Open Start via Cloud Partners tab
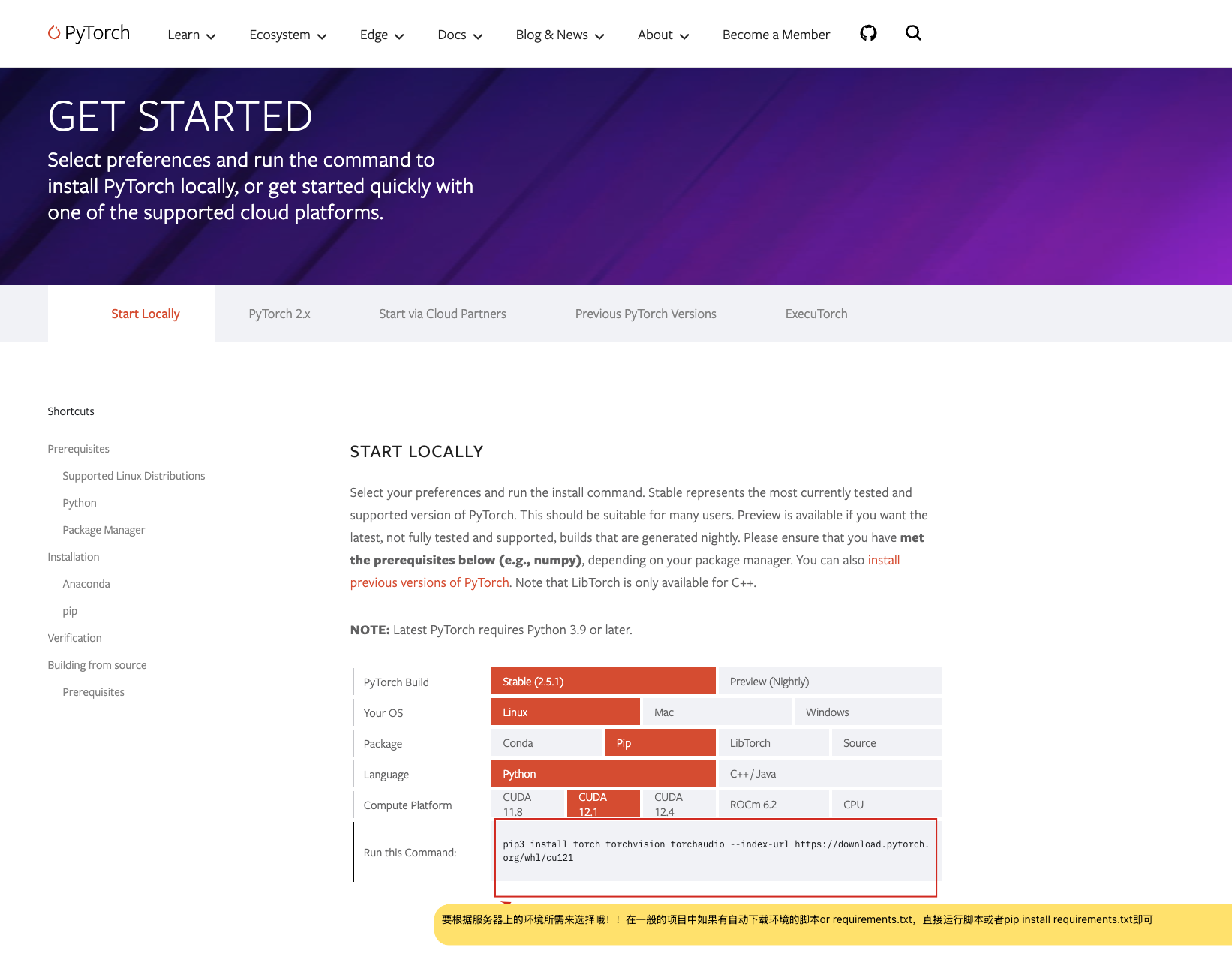The width and height of the screenshot is (1232, 957). (x=443, y=314)
